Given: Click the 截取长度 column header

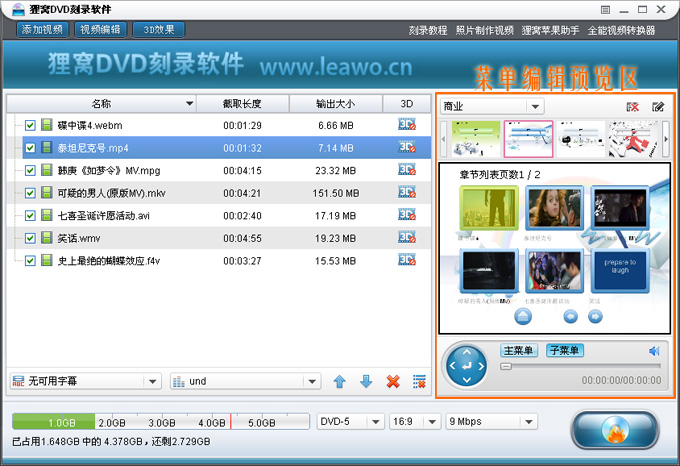Looking at the screenshot, I should click(x=242, y=104).
